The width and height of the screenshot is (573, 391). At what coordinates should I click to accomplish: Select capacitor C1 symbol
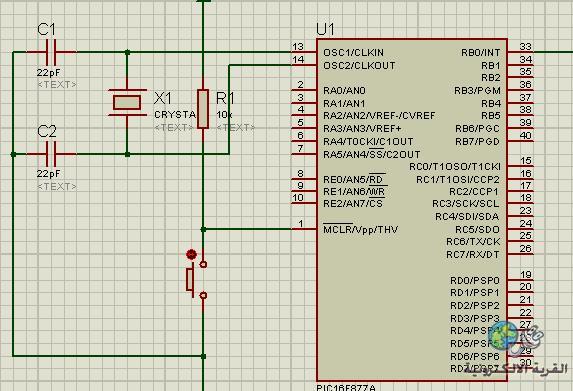click(51, 52)
